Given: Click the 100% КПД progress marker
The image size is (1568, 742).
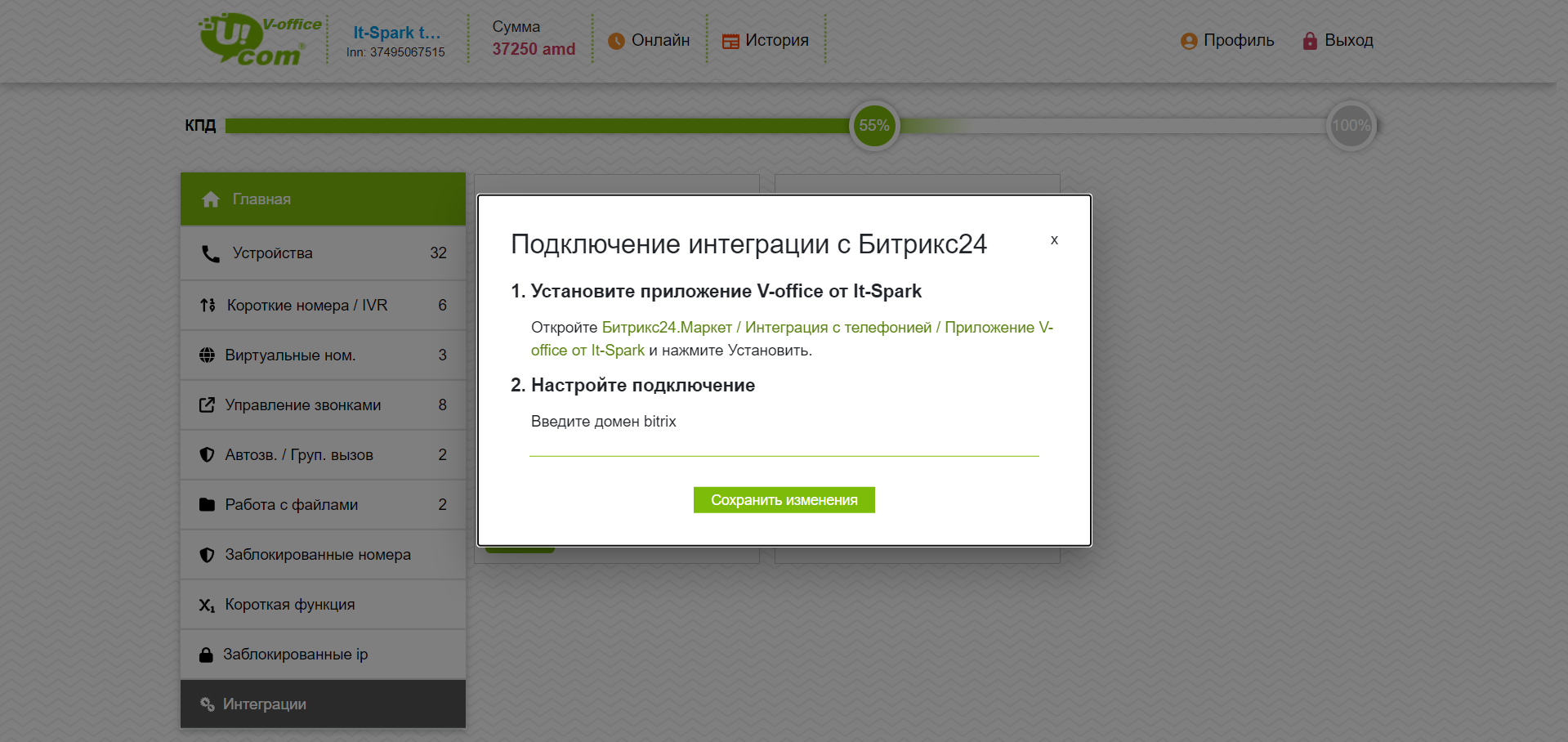Looking at the screenshot, I should point(1351,125).
